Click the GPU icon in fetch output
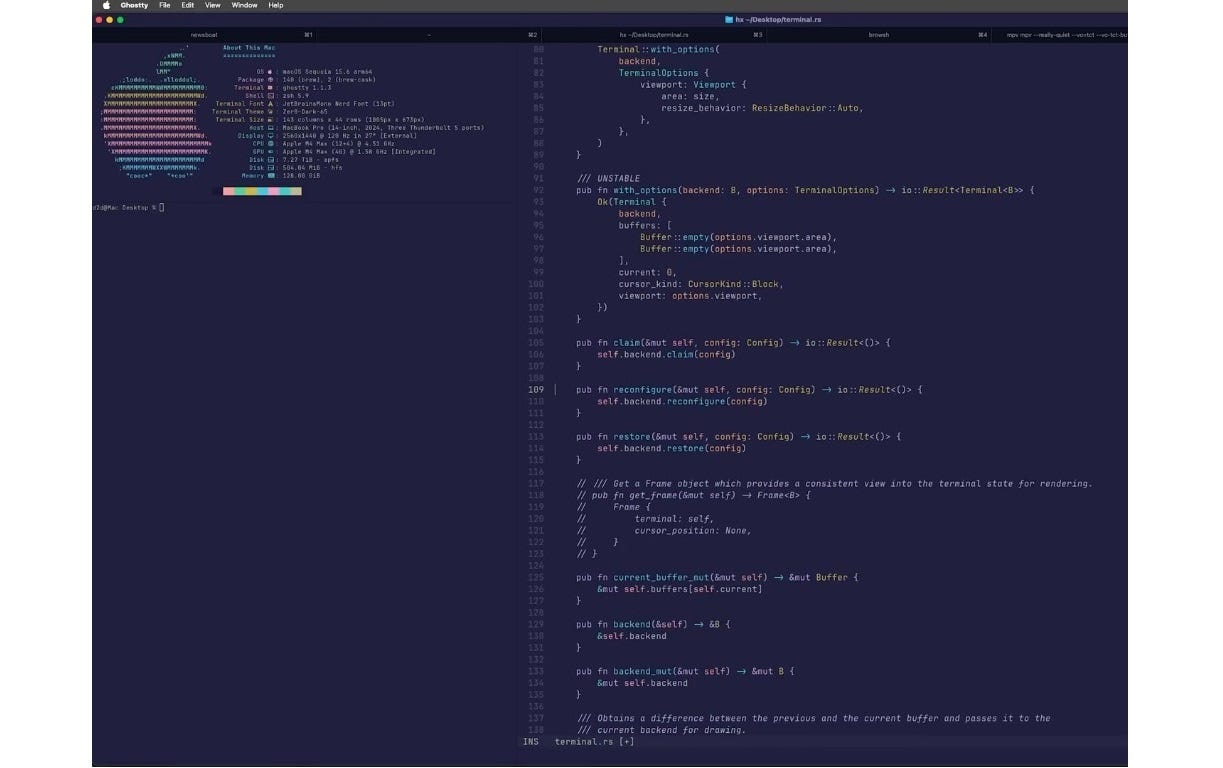This screenshot has width=1223, height=768. (x=271, y=152)
